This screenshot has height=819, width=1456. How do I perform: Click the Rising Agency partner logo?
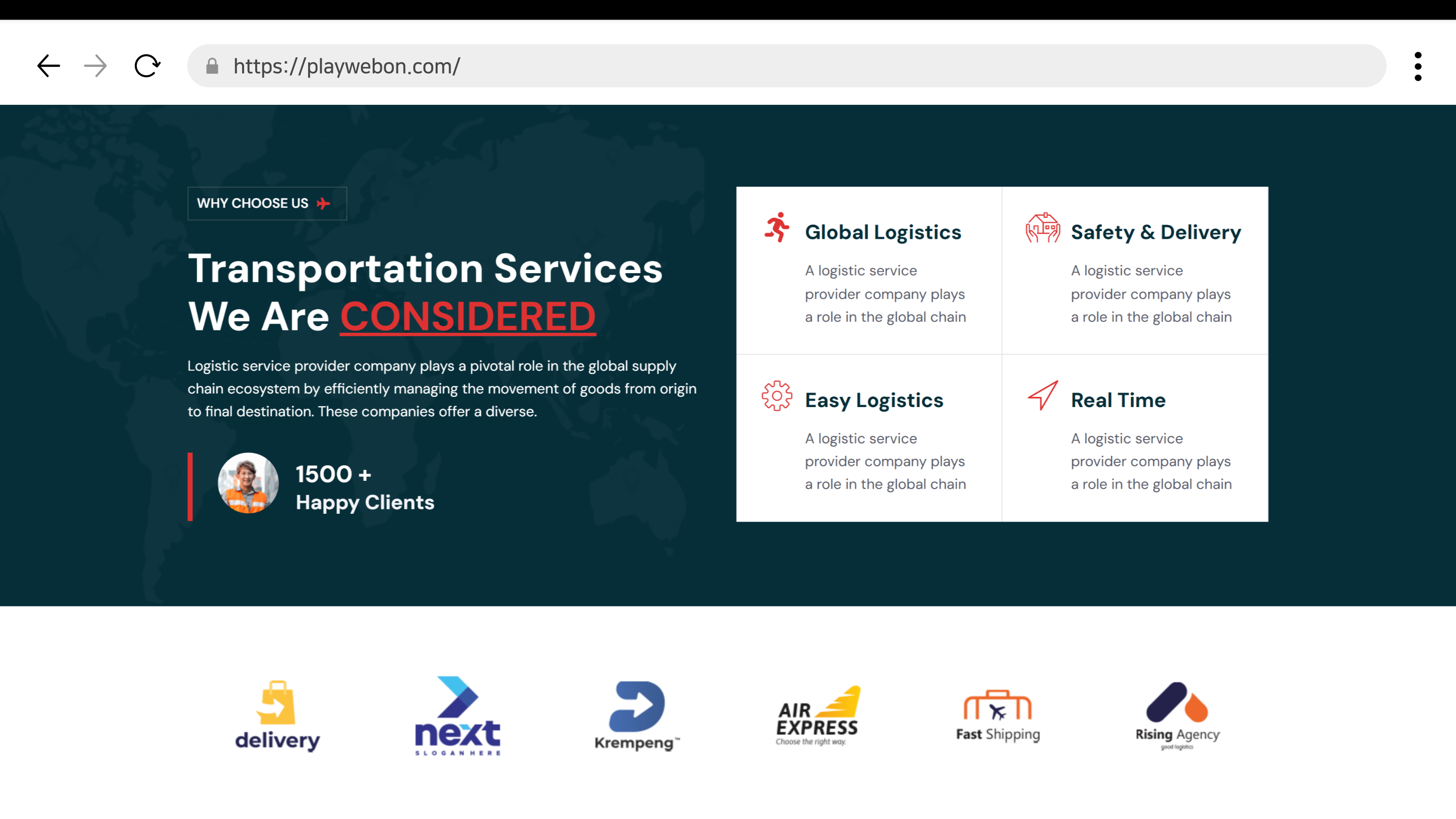(x=1178, y=716)
